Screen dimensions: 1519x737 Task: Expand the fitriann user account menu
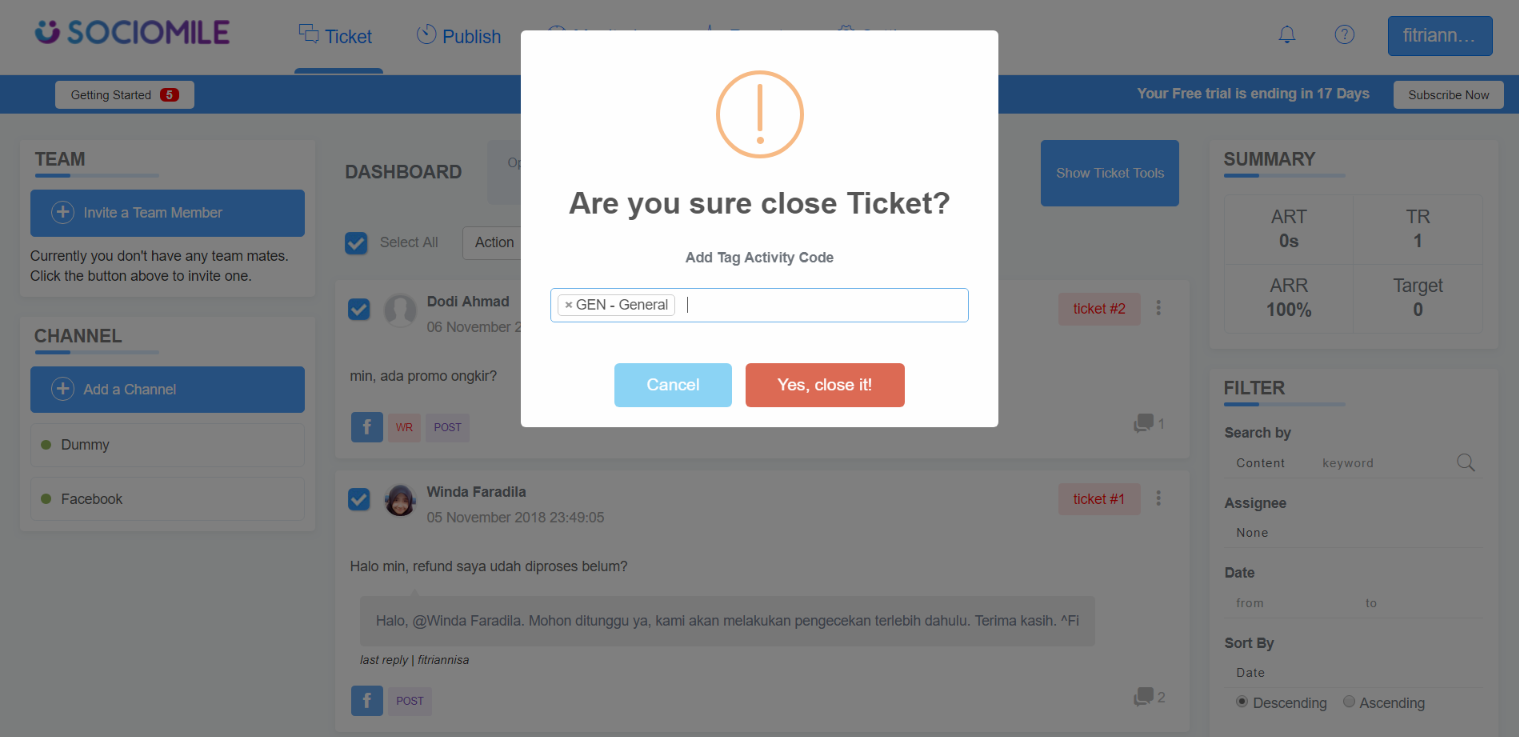[1440, 36]
